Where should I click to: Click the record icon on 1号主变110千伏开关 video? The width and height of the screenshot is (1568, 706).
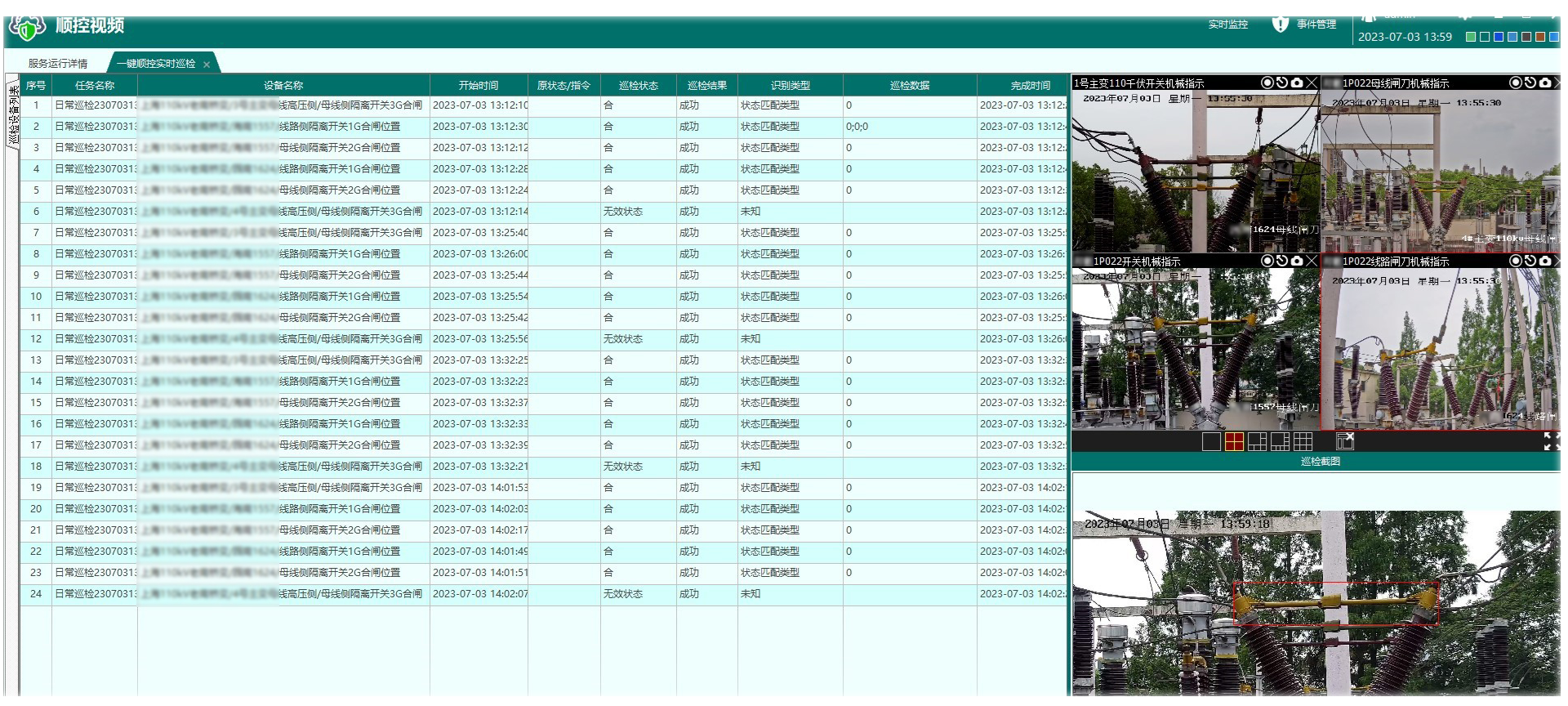(1267, 83)
